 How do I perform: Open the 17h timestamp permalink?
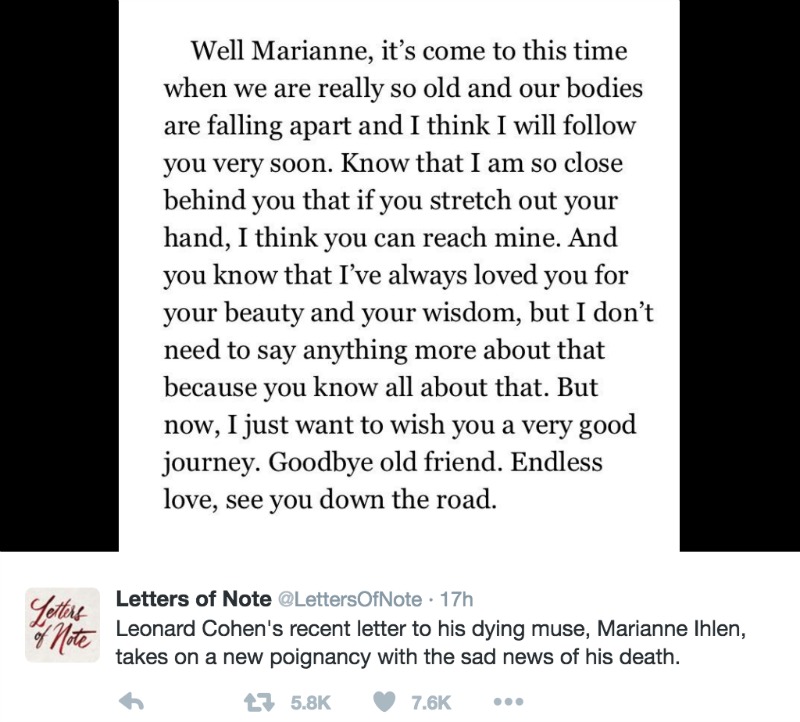(x=457, y=599)
